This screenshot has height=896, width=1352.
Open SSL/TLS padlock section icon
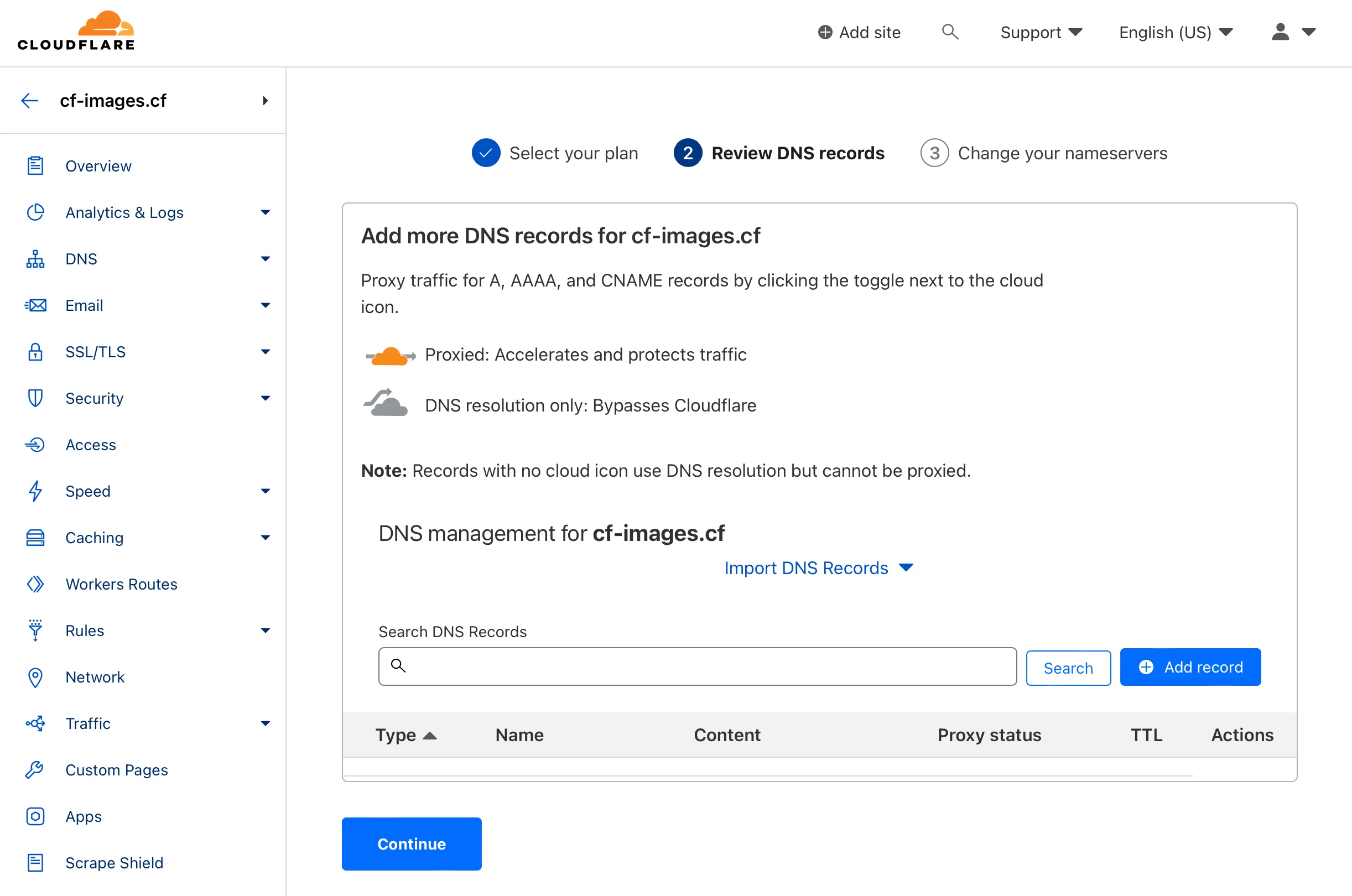click(35, 352)
